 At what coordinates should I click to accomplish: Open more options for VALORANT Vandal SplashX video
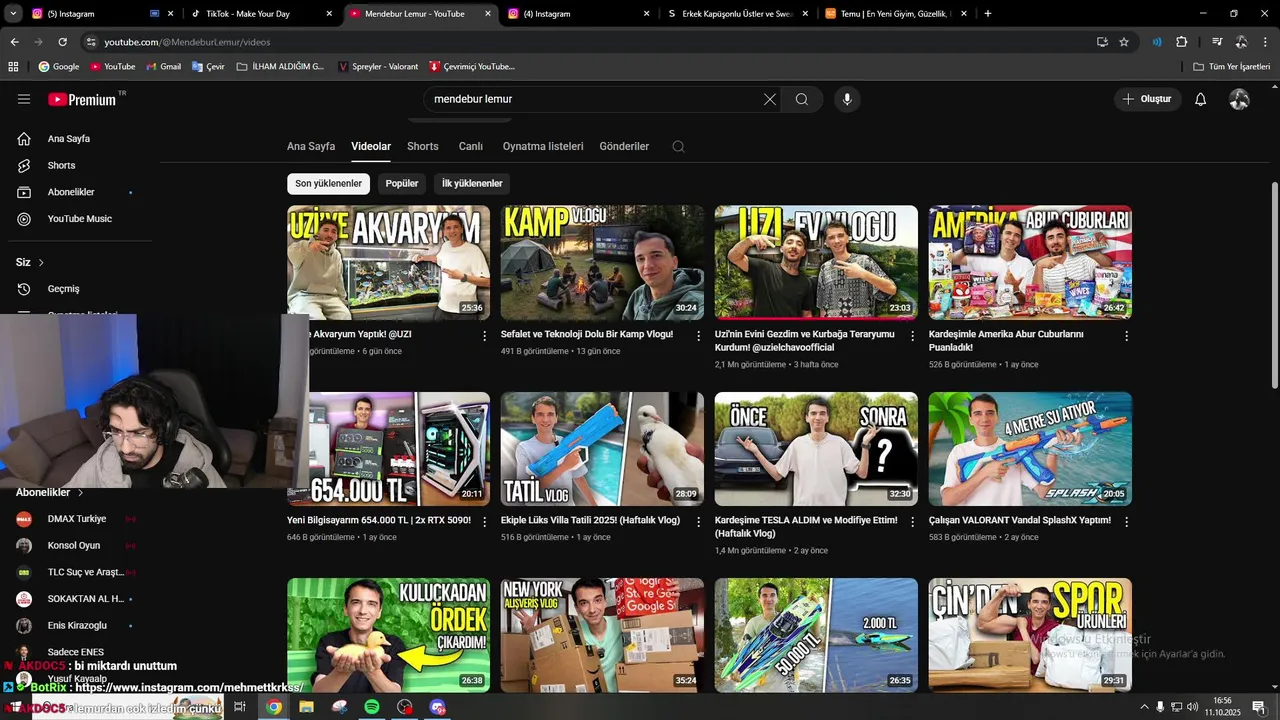point(1126,522)
